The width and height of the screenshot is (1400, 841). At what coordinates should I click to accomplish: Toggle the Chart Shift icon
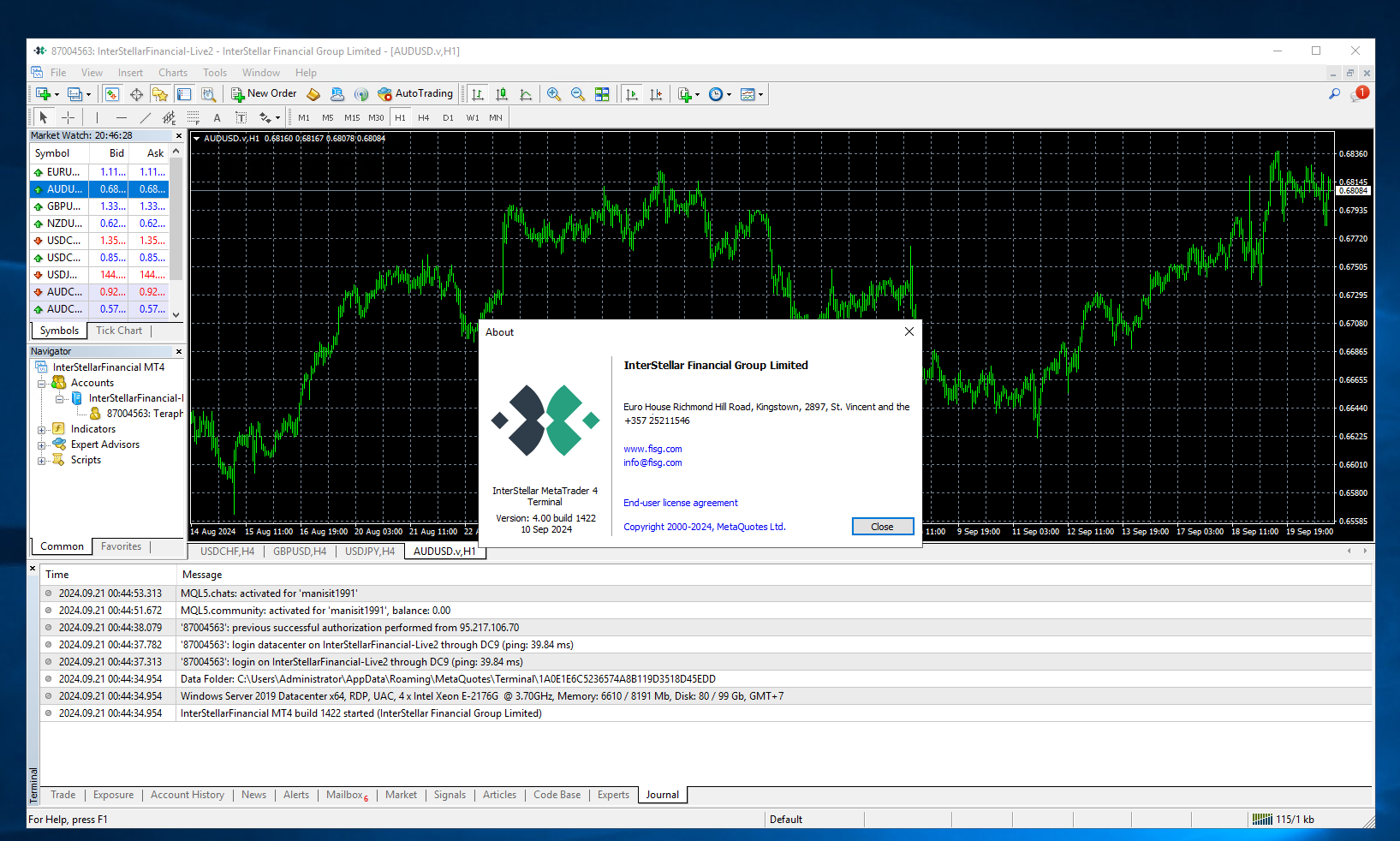[x=656, y=94]
